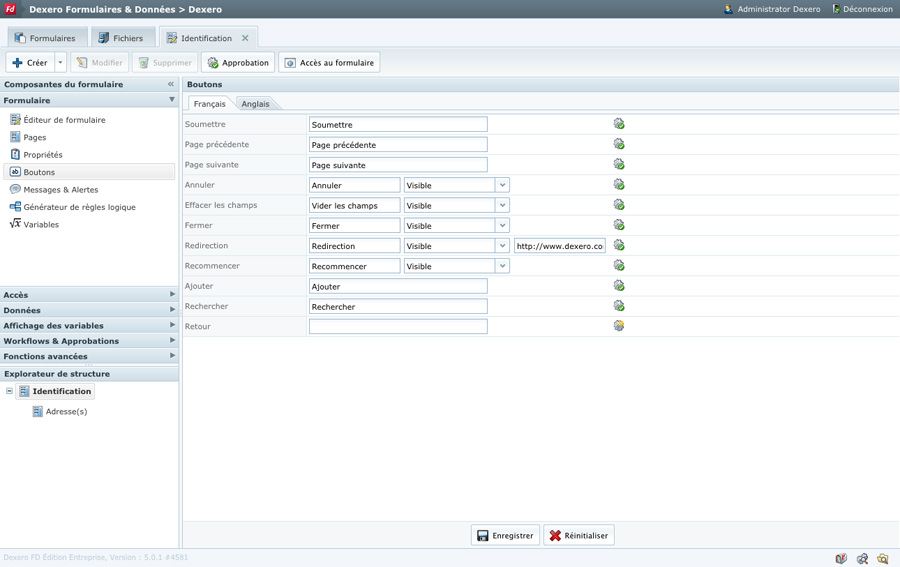Click the gear icon in the Redirection row

pos(619,245)
